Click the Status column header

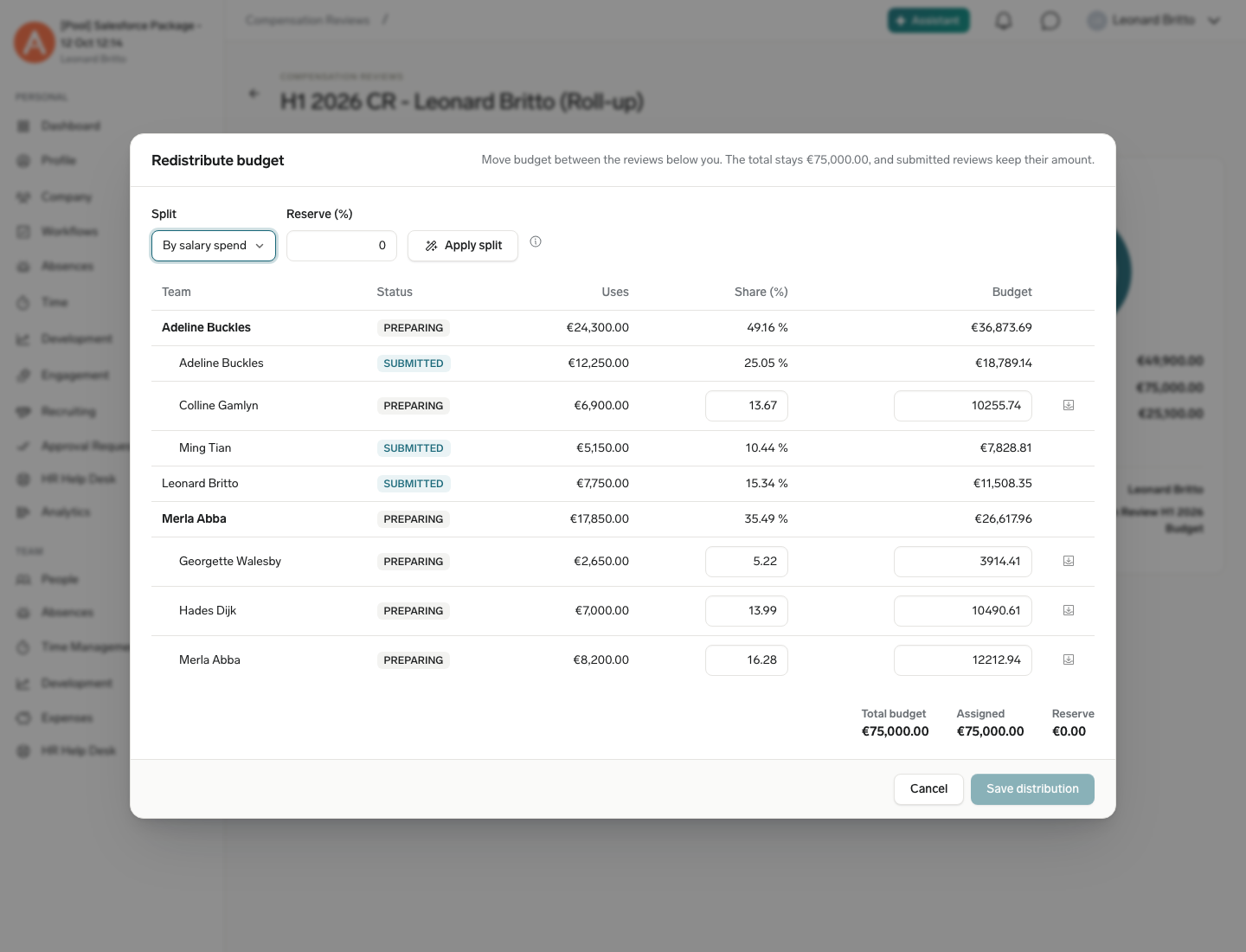(395, 293)
